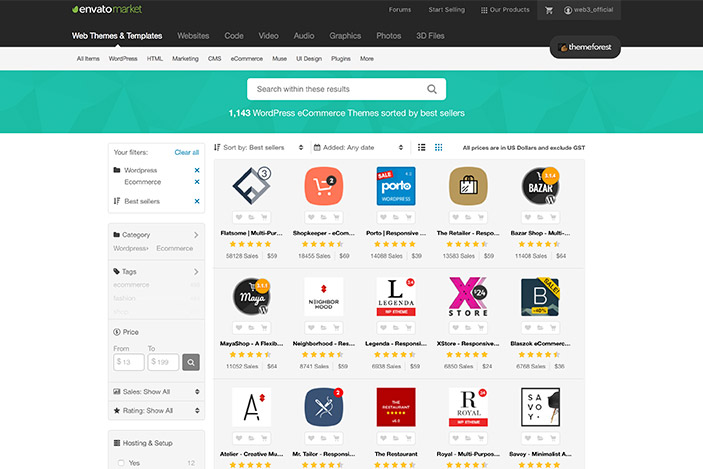Open the Start Selling link
This screenshot has width=703, height=469.
[x=447, y=10]
